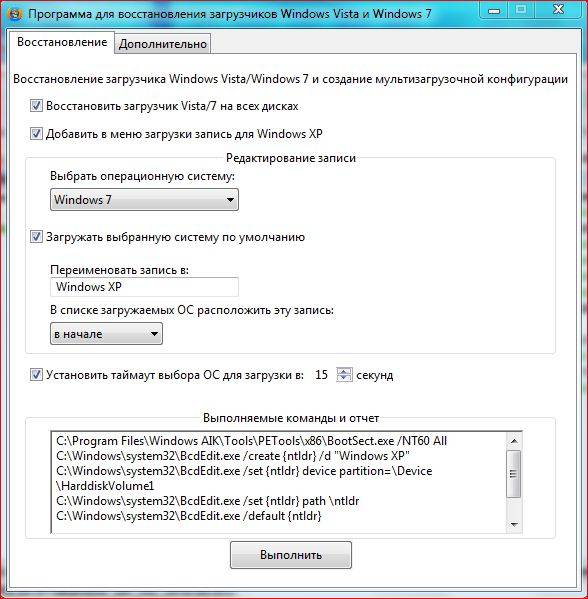This screenshot has width=588, height=599.
Task: Click the Windows XP rename input field
Action: pos(144,287)
